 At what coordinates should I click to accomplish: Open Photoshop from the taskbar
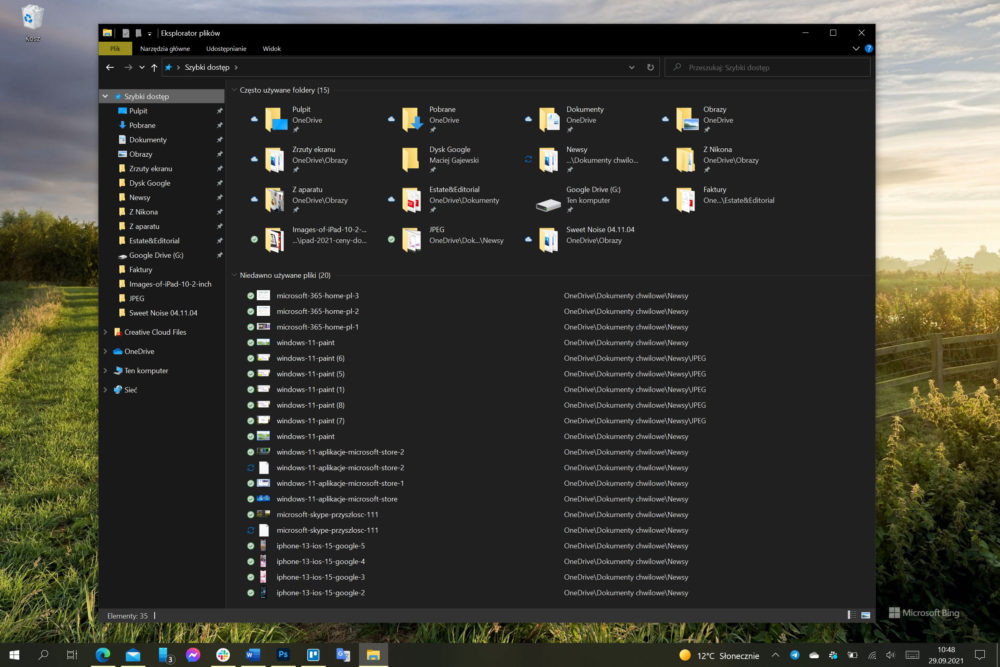283,655
